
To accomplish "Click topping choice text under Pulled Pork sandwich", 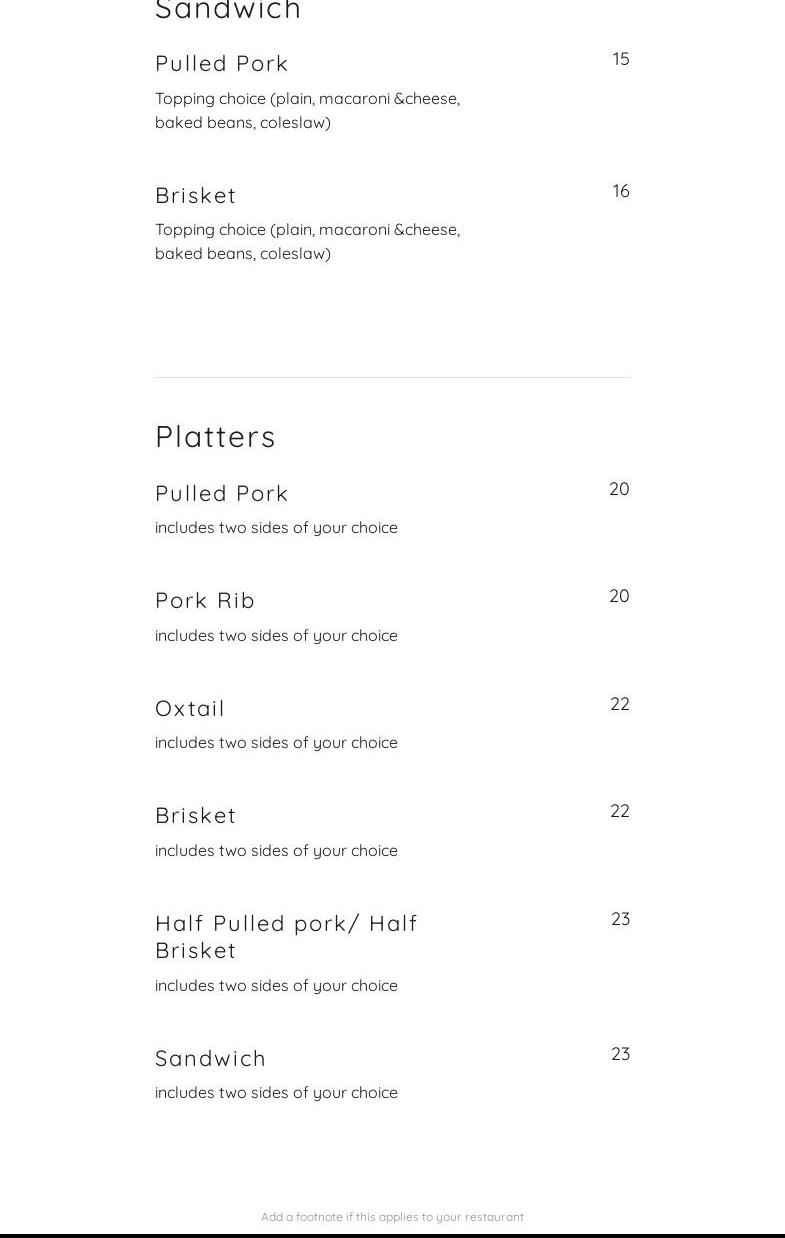I will click(307, 110).
